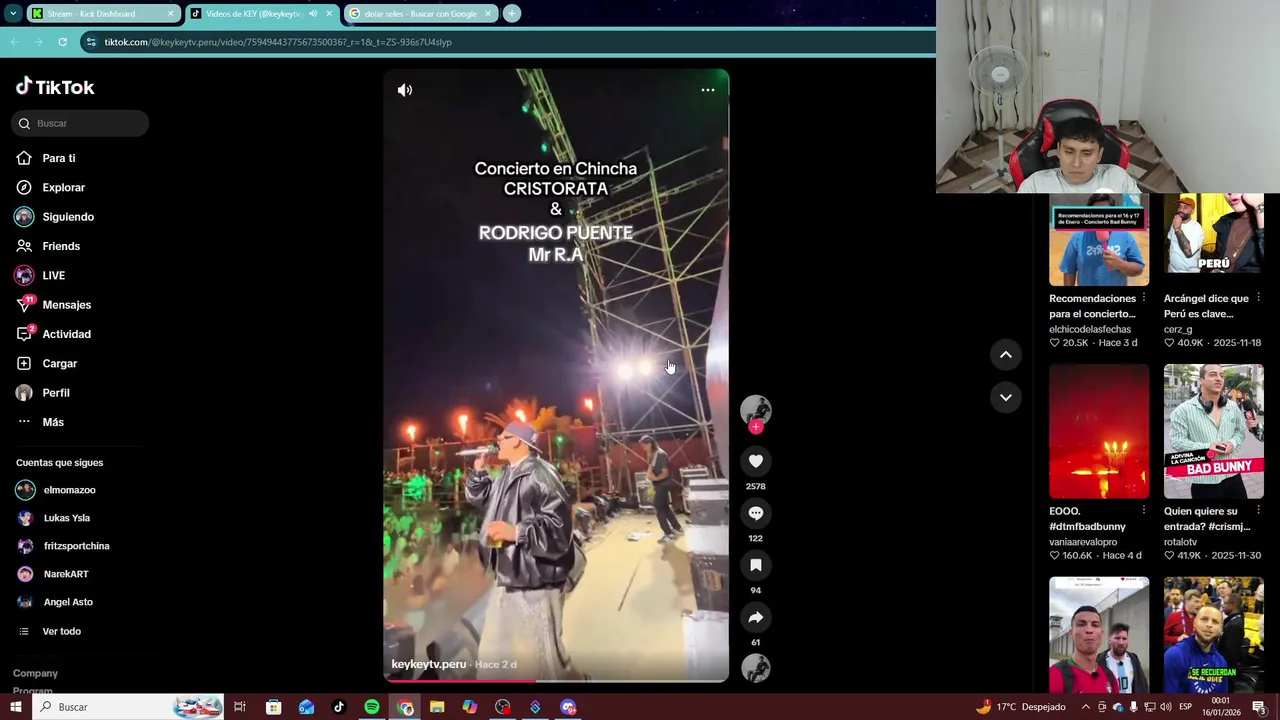Open the three-dot video options menu

(708, 90)
